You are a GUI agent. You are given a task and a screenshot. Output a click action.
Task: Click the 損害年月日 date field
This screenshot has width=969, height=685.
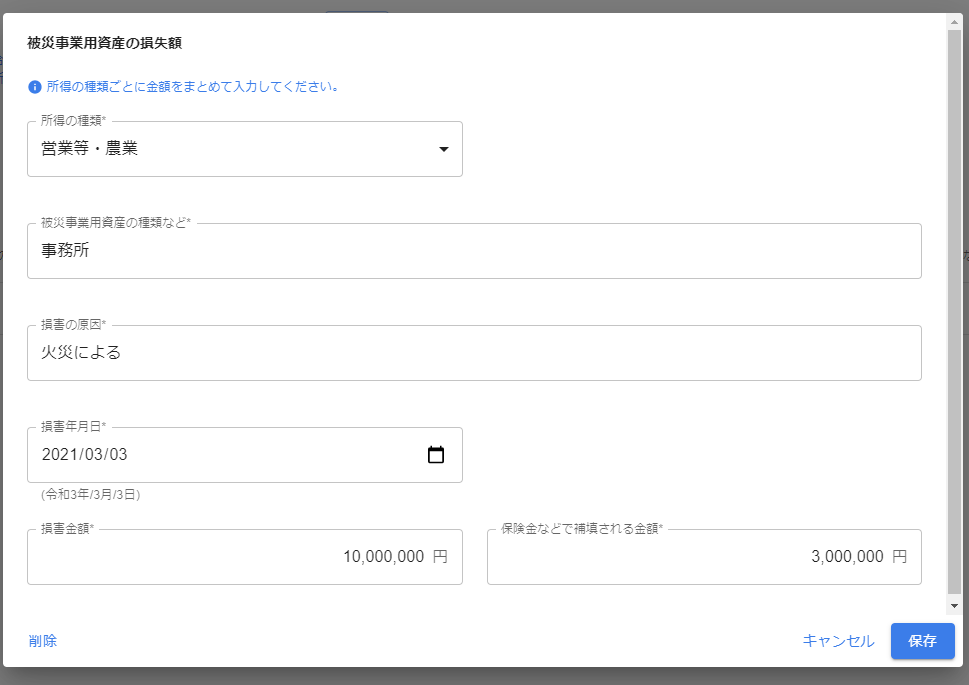pos(245,455)
